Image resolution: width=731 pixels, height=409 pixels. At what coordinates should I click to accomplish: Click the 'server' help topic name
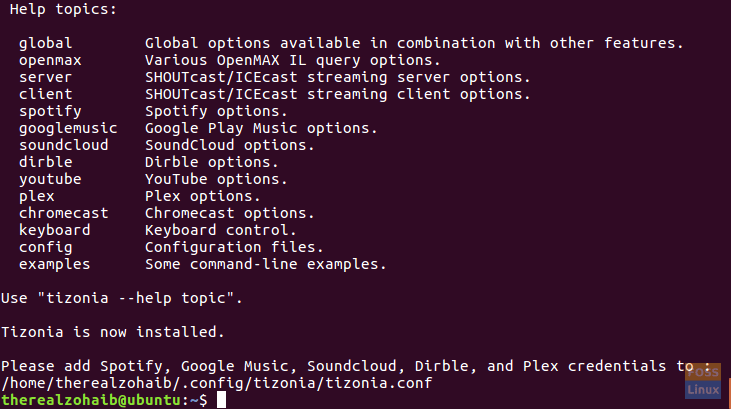pos(46,77)
